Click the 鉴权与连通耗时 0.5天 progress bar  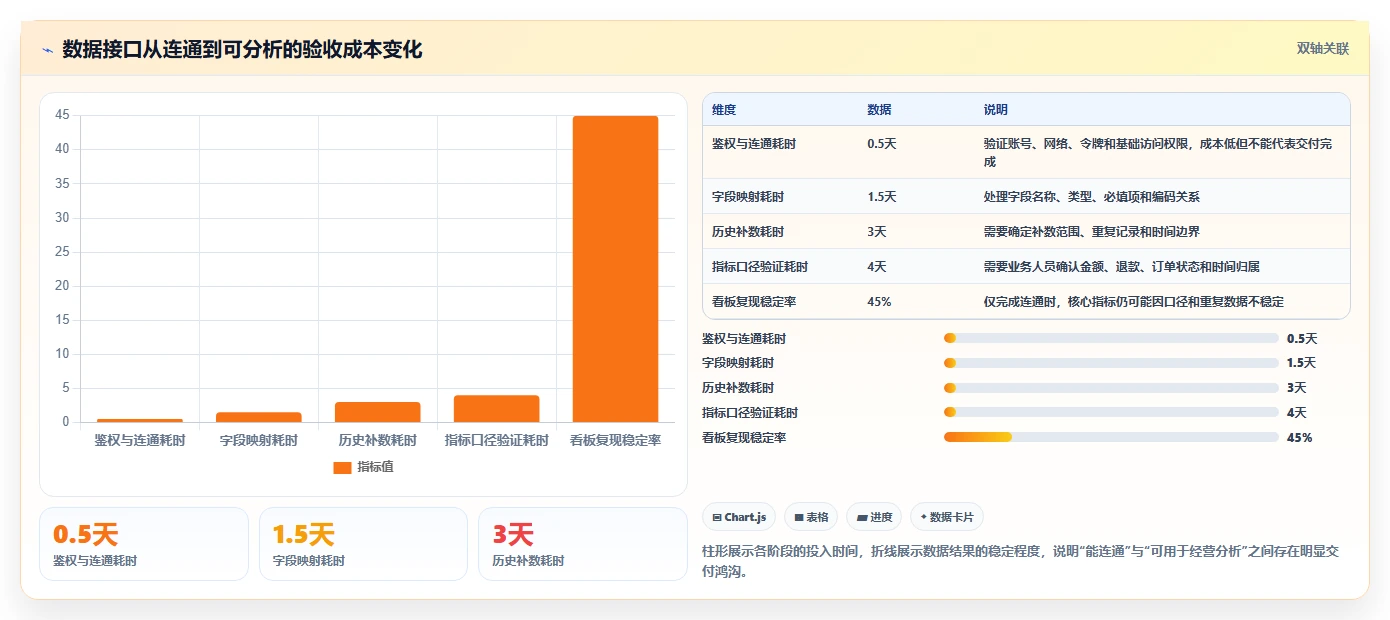pyautogui.click(x=1111, y=339)
